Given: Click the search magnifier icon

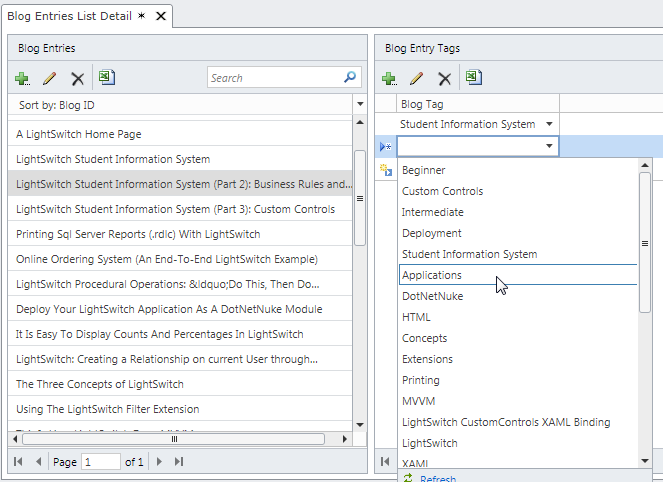Looking at the screenshot, I should point(350,77).
